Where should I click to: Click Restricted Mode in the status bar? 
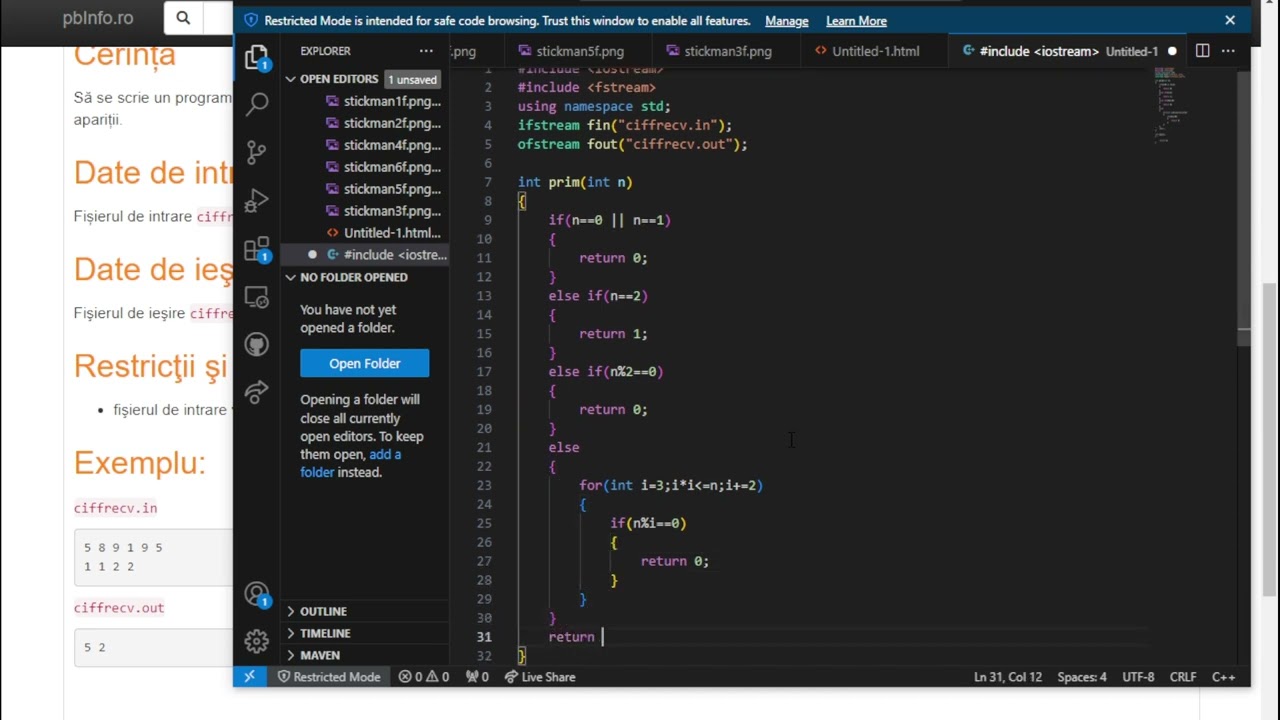tap(328, 677)
